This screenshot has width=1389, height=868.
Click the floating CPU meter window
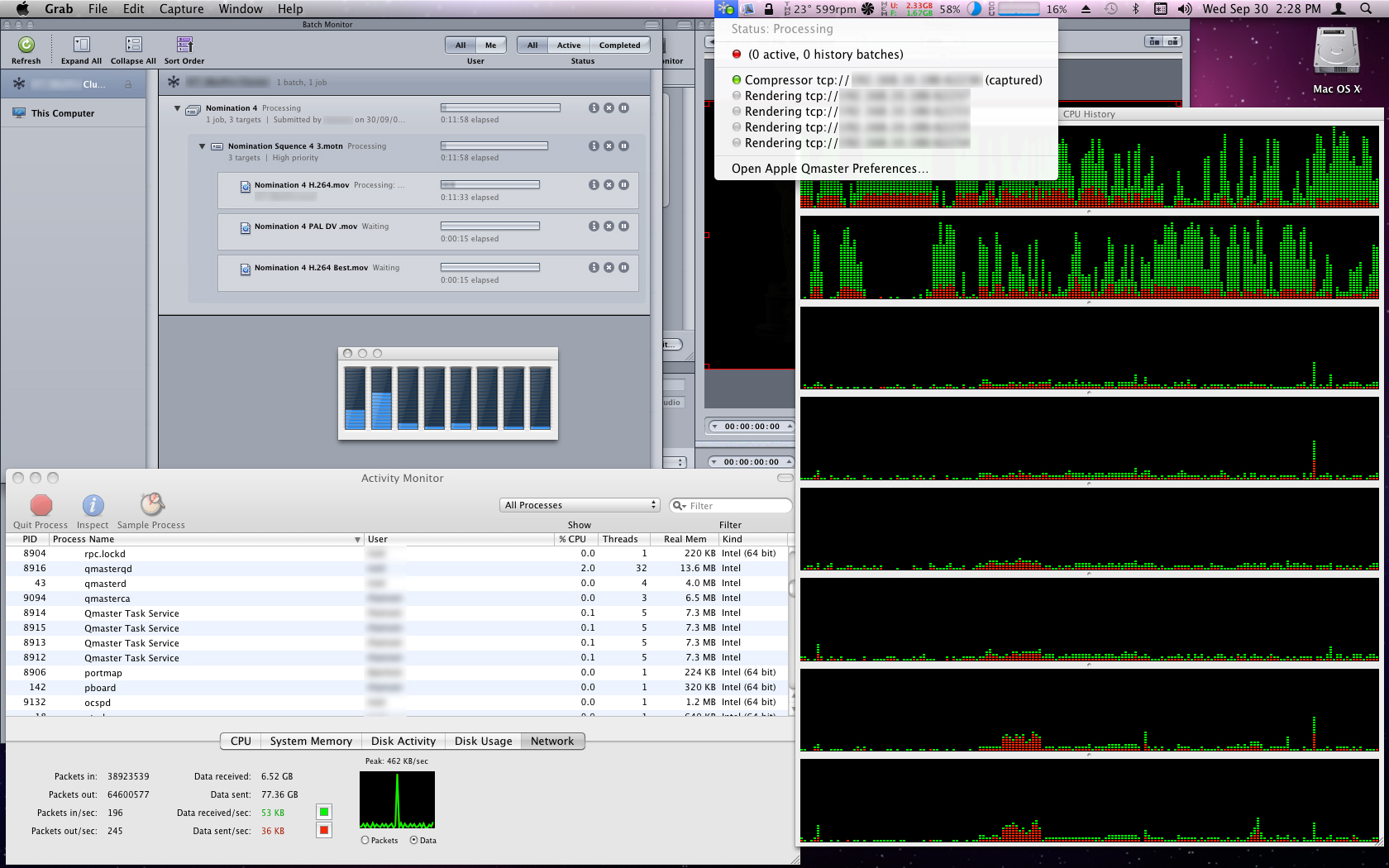tap(448, 393)
